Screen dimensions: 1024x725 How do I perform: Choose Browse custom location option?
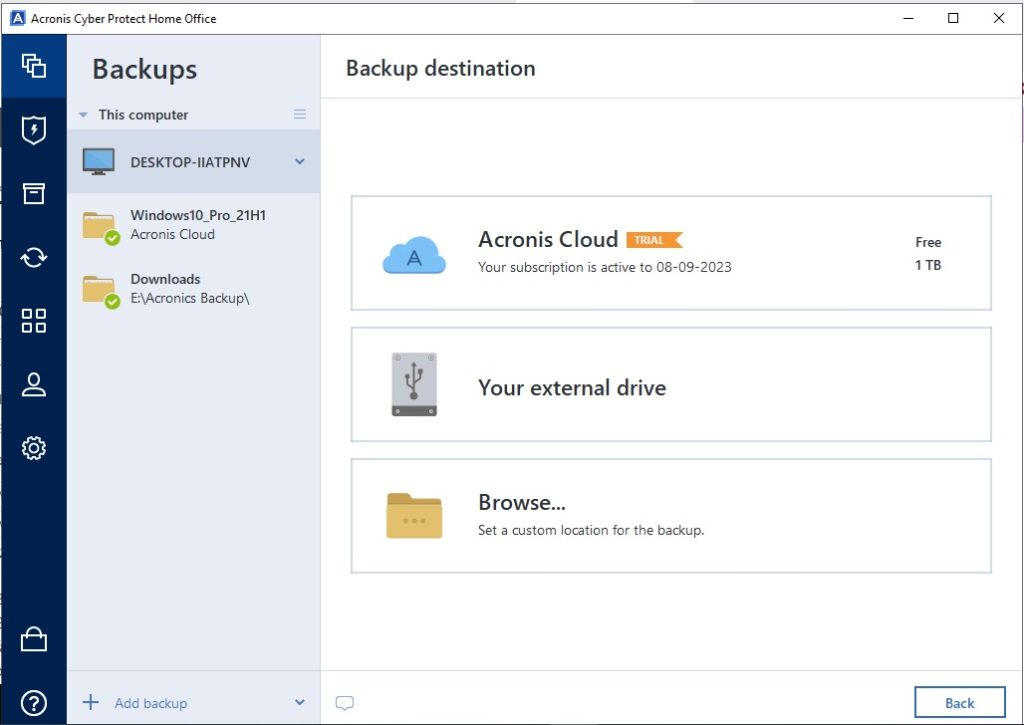pos(671,516)
